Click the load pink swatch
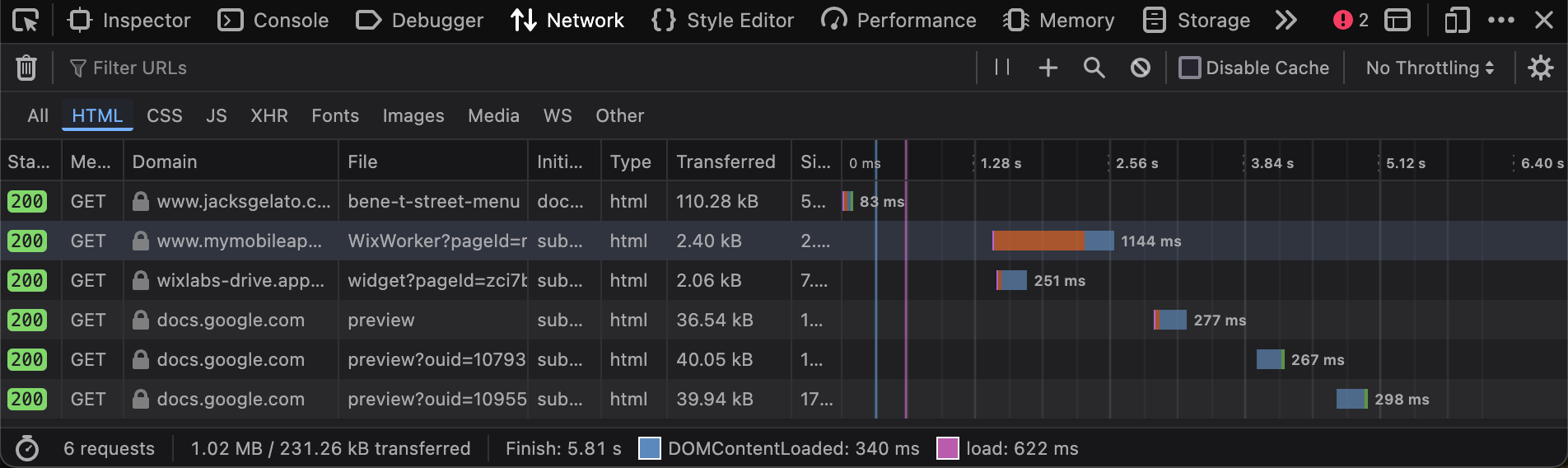This screenshot has width=1568, height=468. coord(948,448)
